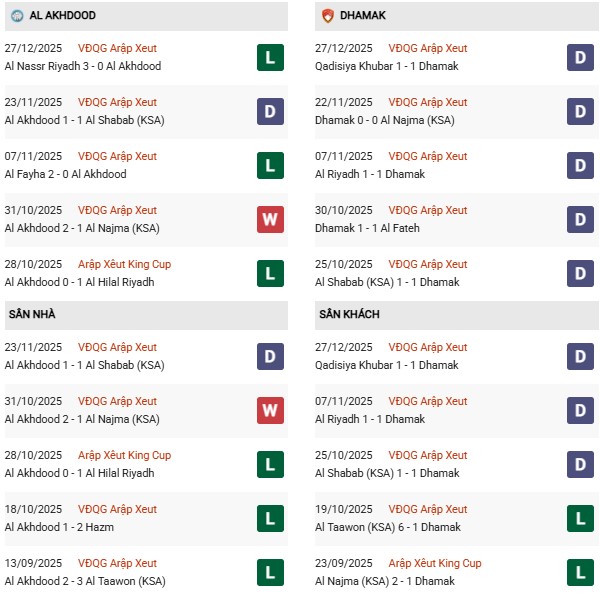The height and width of the screenshot is (594, 600).
Task: Open the VĐQG Arập Xeut link dated 13/09/2025
Action: 117,563
